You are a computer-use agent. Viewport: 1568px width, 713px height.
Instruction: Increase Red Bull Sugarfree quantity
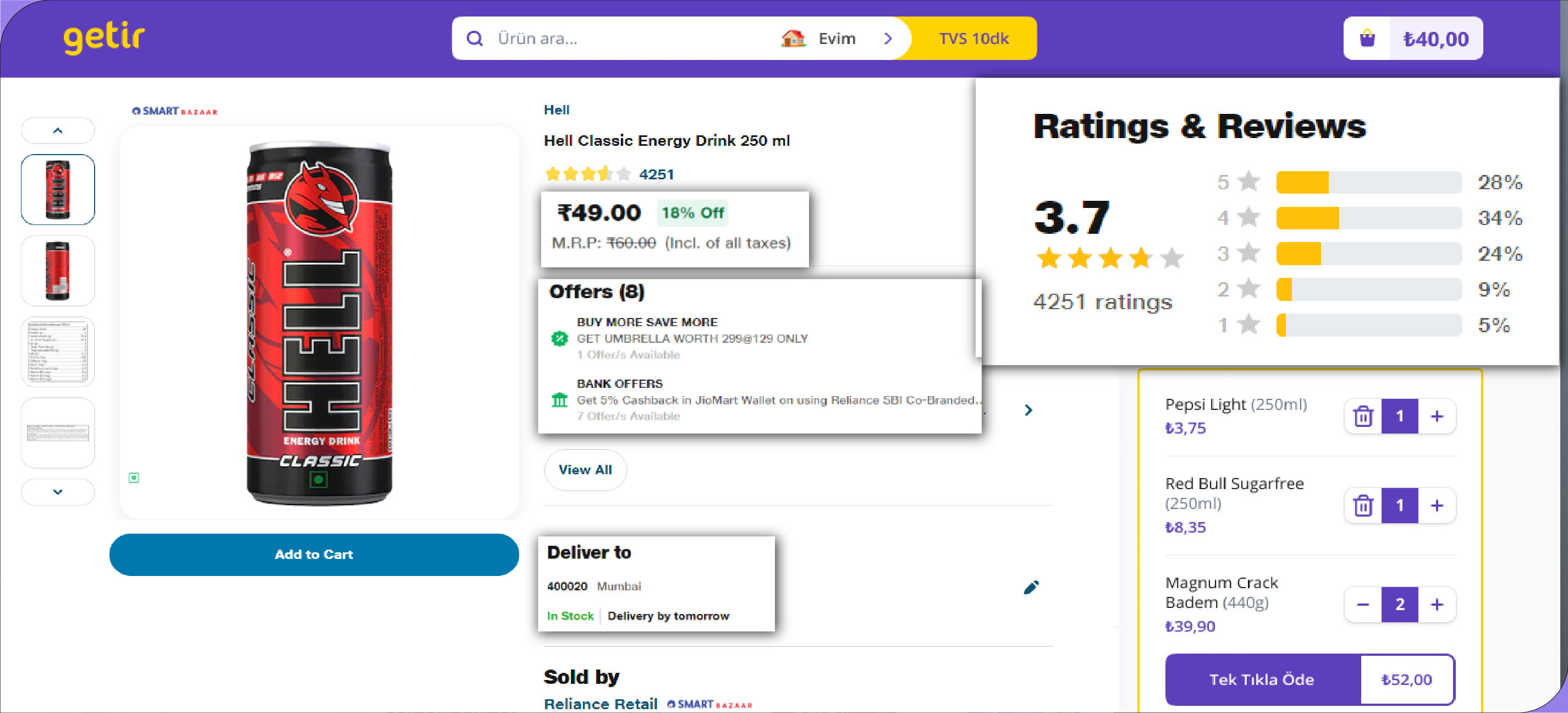(1437, 506)
